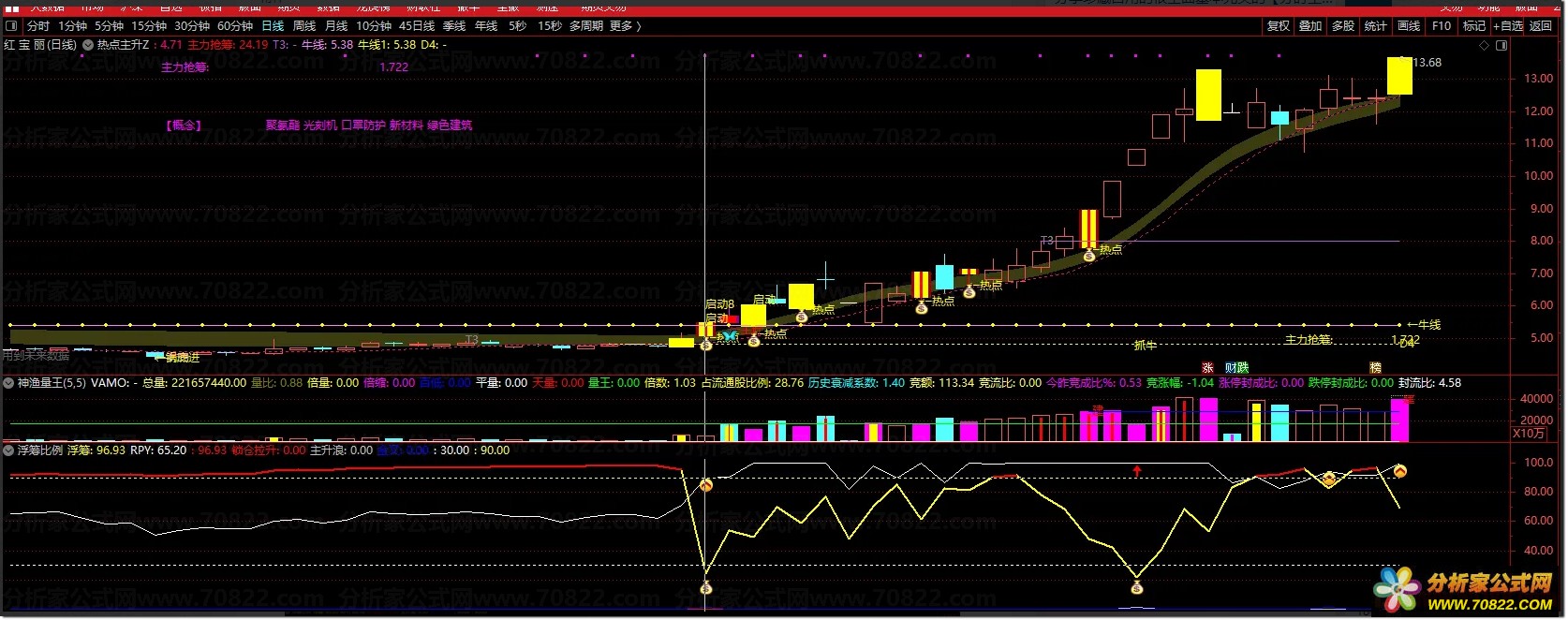Image resolution: width=1568 pixels, height=620 pixels.
Task: Click 返回 back button
Action: [1541, 26]
